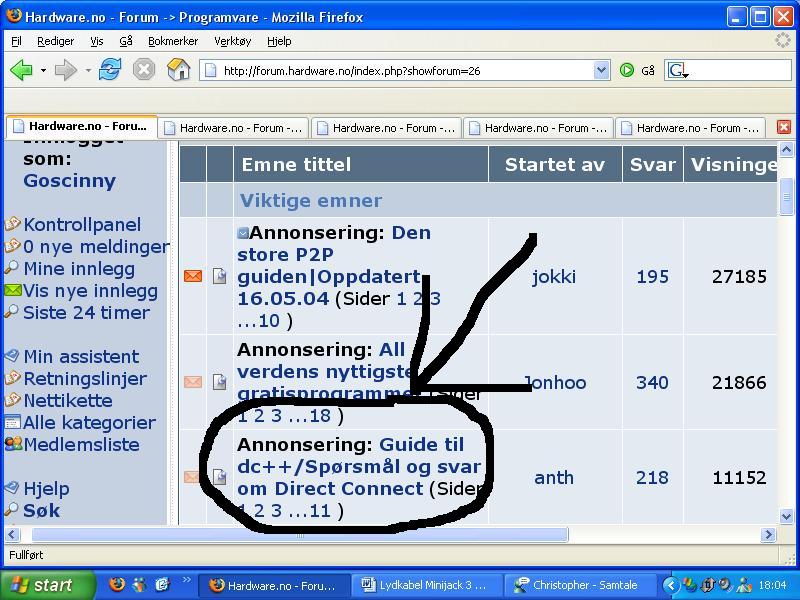Viewport: 800px width, 600px height.
Task: Open anth's profile link
Action: 554,478
